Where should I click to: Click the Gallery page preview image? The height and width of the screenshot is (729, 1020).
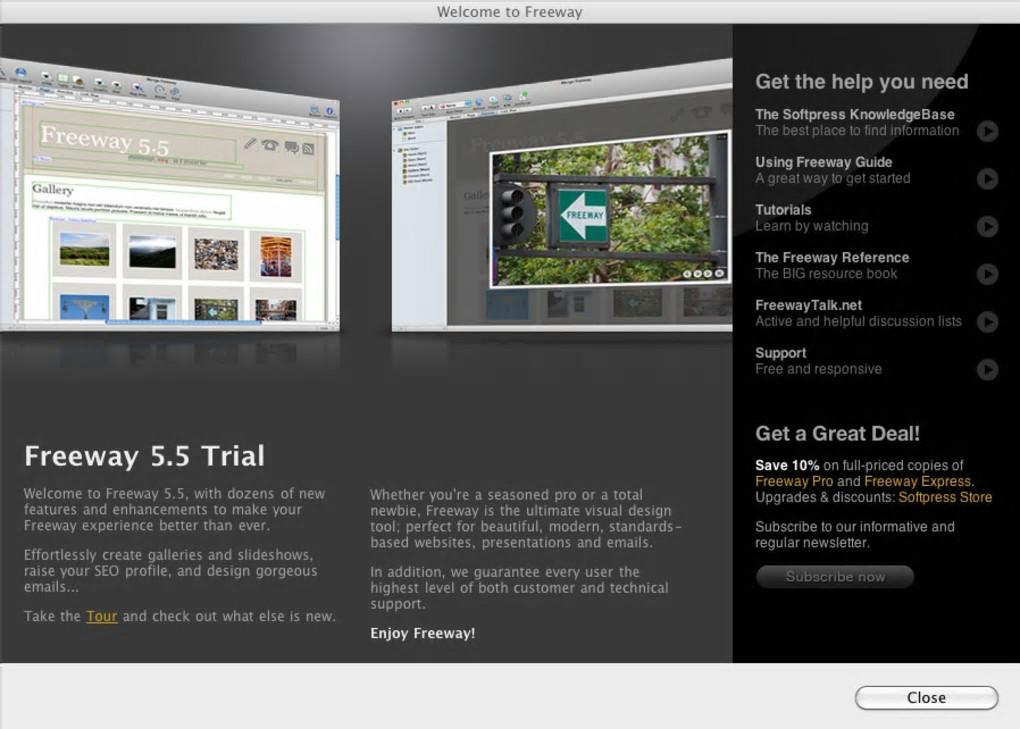coord(169,195)
